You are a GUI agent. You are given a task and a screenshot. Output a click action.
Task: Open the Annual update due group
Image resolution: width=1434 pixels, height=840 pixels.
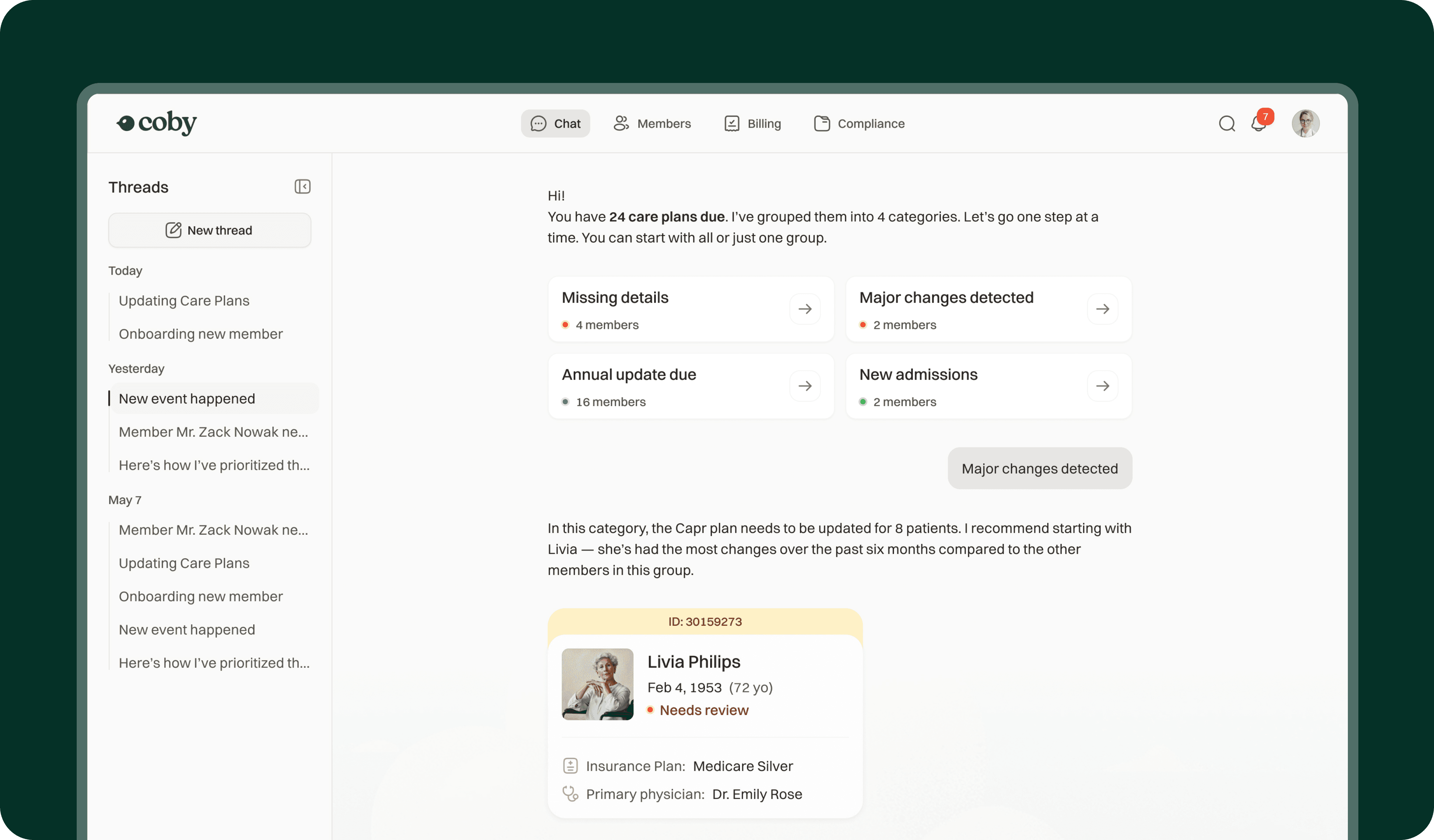click(805, 386)
